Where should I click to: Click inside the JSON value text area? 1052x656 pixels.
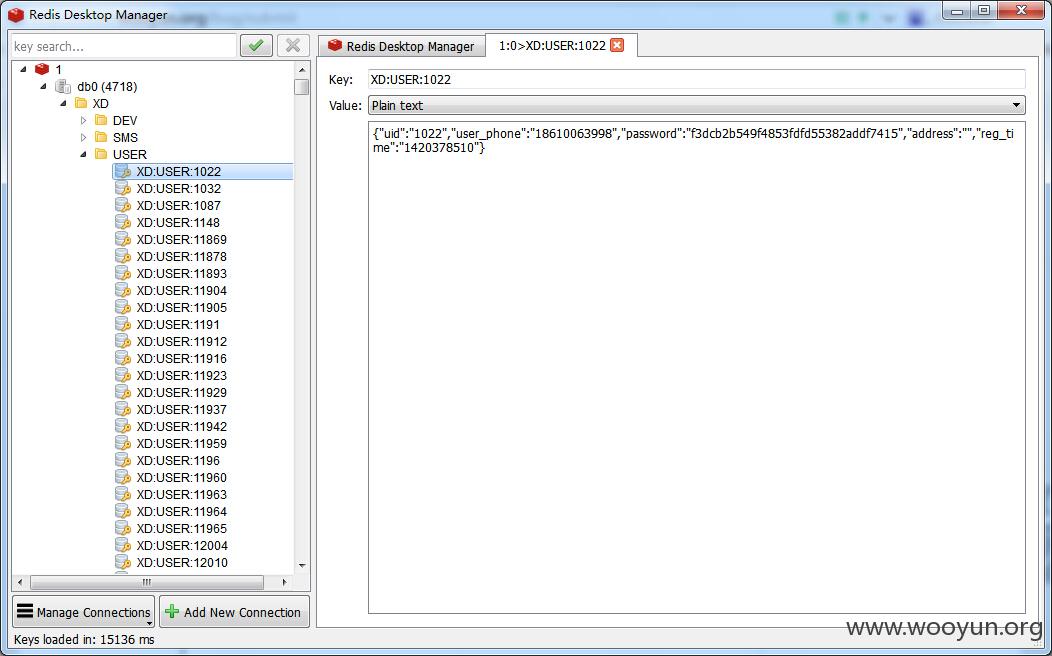[696, 368]
